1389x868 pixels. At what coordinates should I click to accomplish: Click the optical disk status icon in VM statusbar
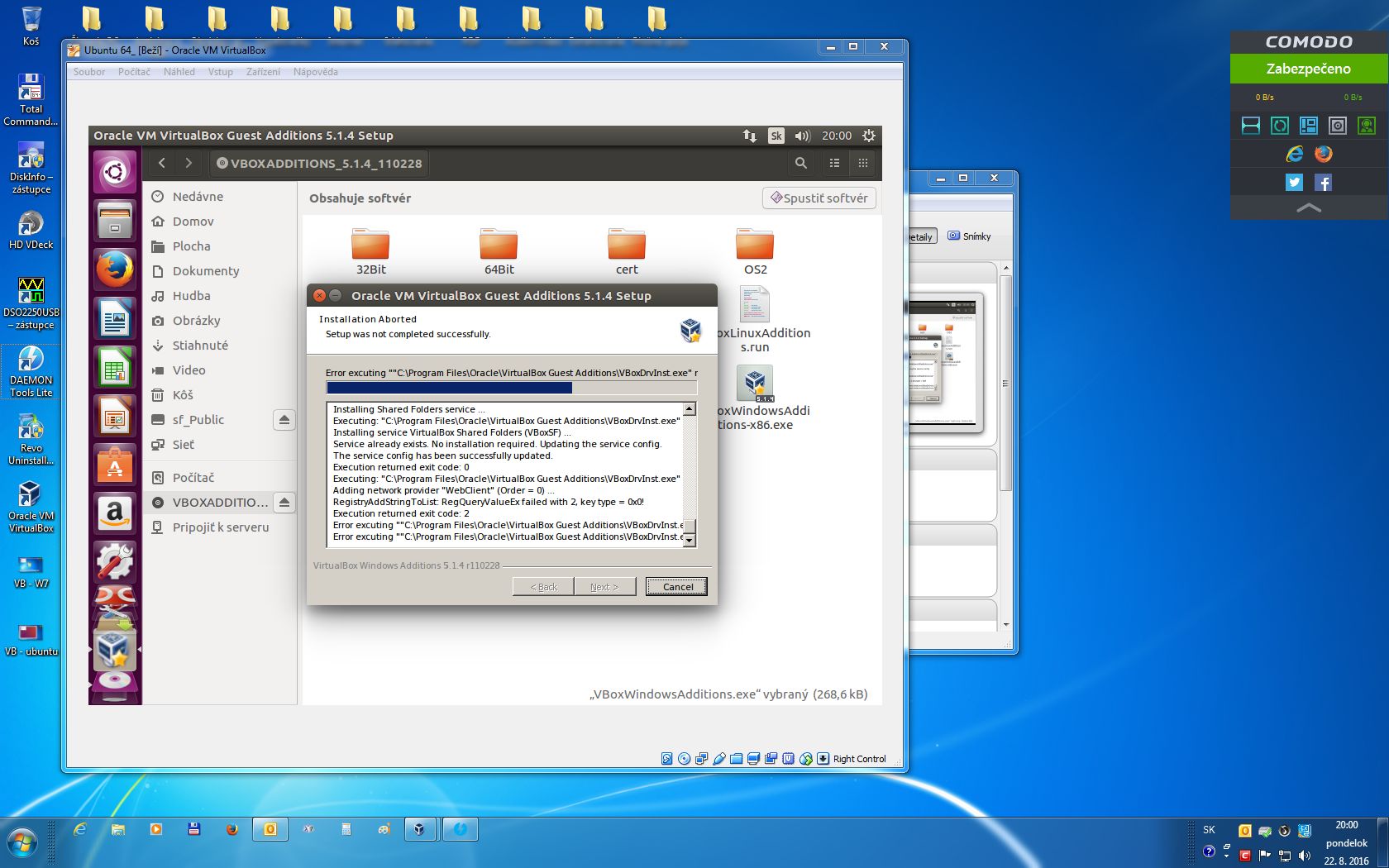click(684, 759)
